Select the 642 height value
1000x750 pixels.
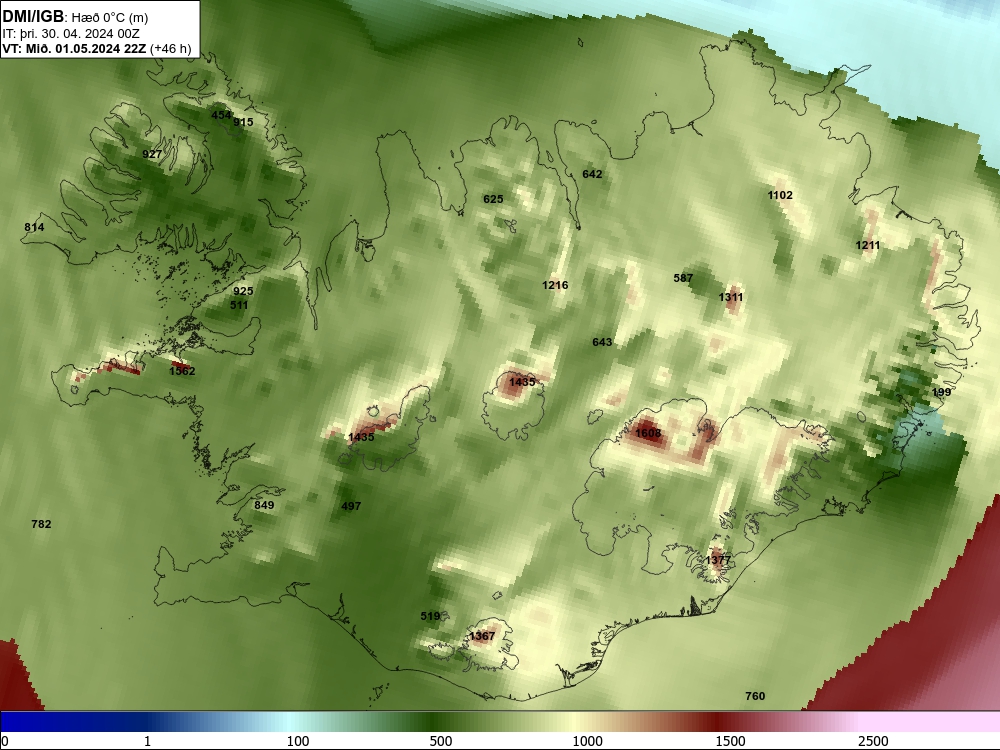(592, 174)
